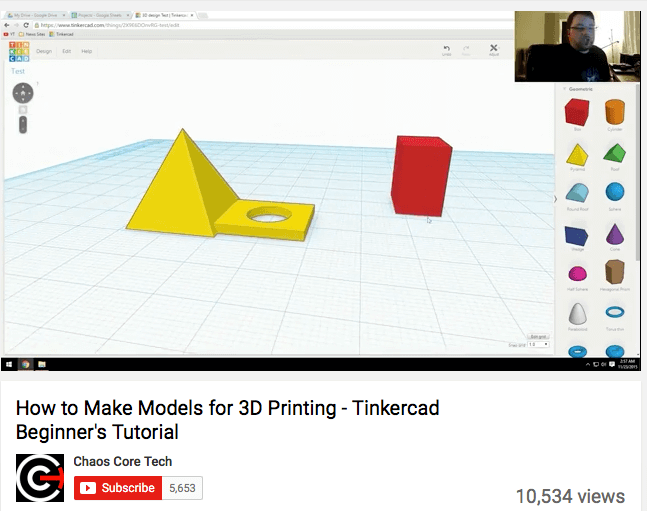The width and height of the screenshot is (647, 511).
Task: Open the Snap grid dropdown
Action: pyautogui.click(x=538, y=344)
